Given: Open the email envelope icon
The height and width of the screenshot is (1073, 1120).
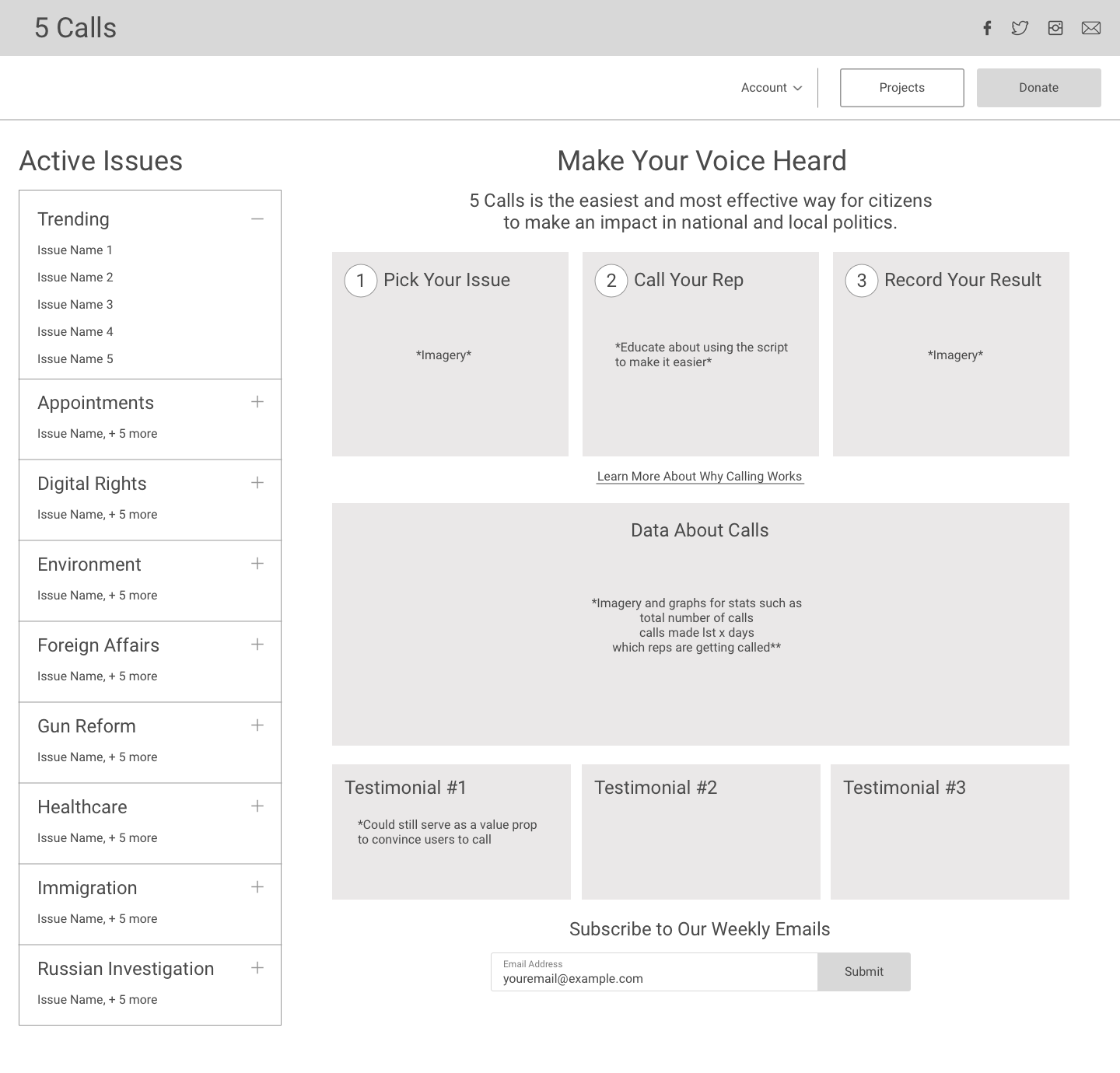Looking at the screenshot, I should 1090,27.
